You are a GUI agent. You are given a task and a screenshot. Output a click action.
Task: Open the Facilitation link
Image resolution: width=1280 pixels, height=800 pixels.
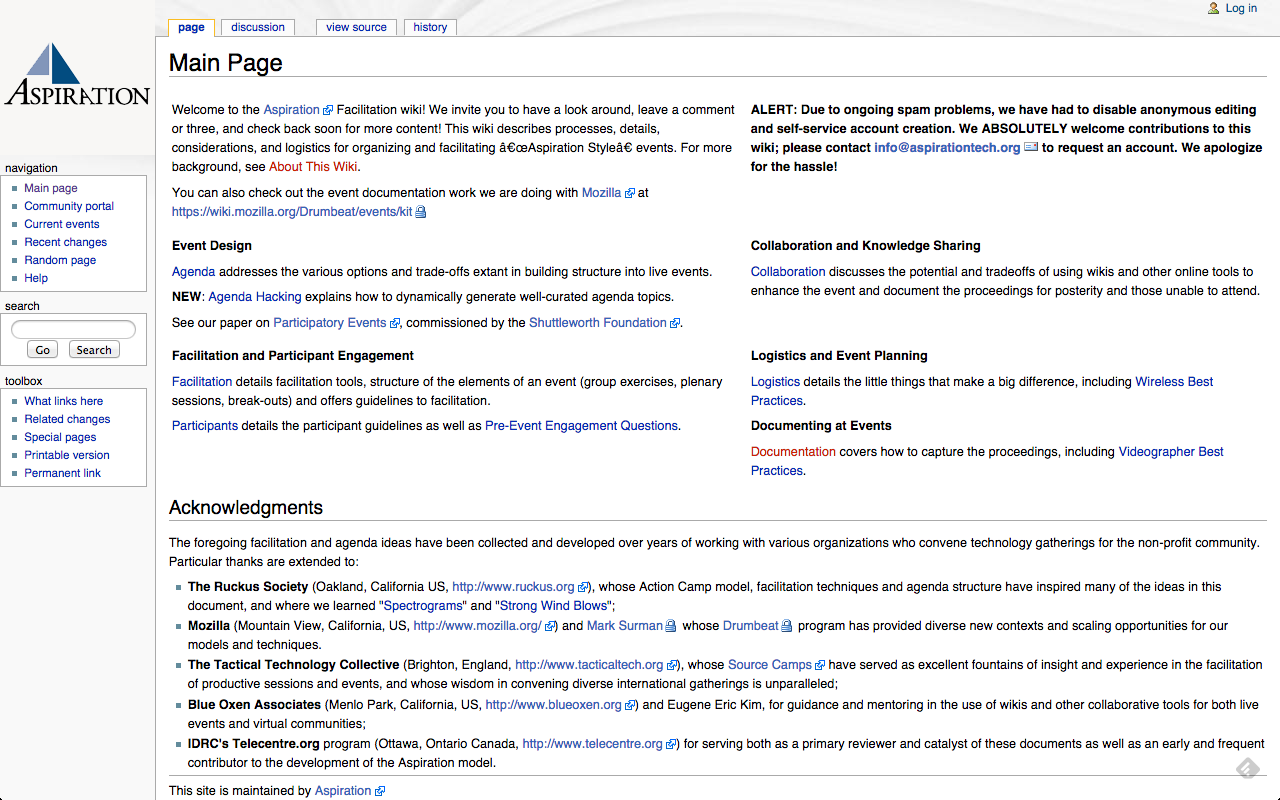[x=202, y=382]
